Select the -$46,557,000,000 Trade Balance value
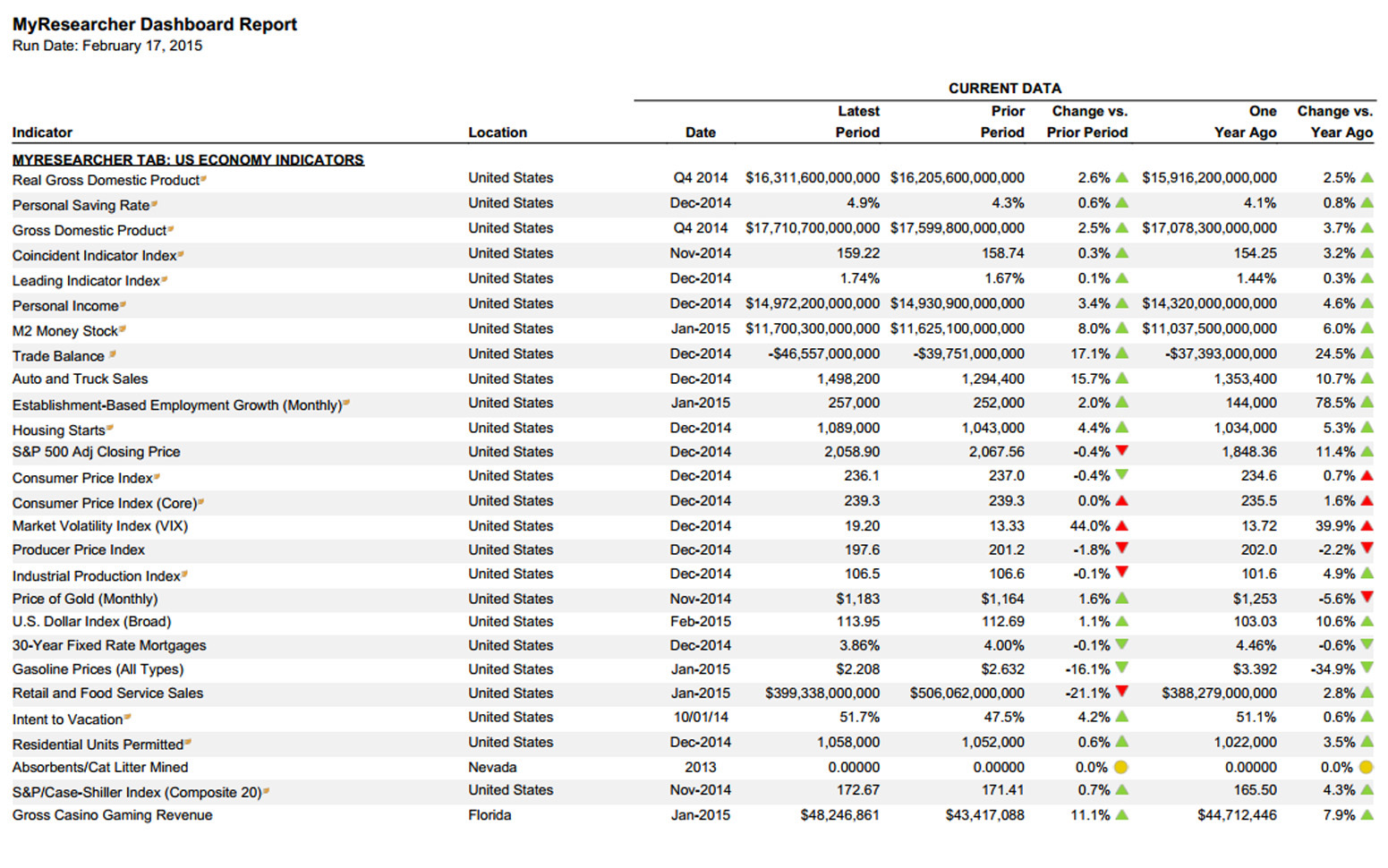The height and width of the screenshot is (868, 1388). pyautogui.click(x=823, y=353)
